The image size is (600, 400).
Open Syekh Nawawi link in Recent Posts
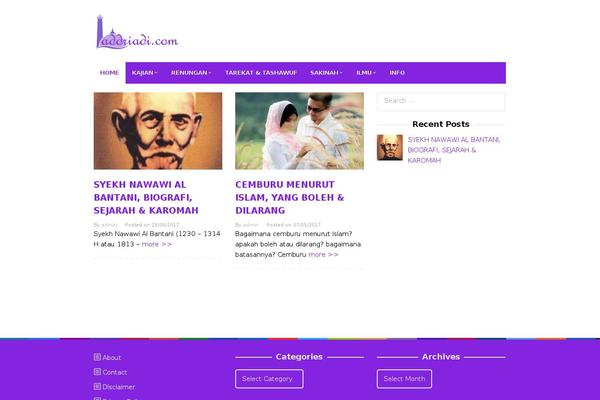point(454,150)
